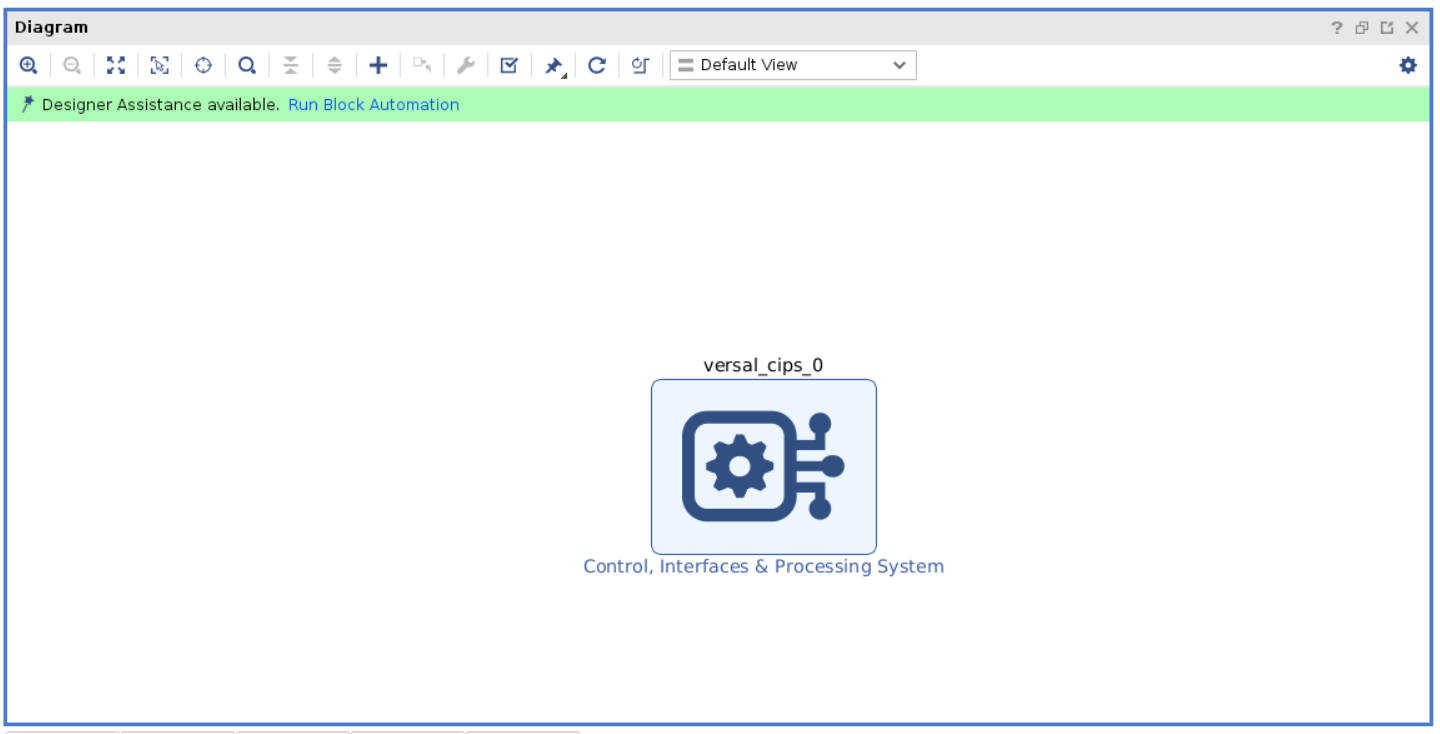Select the area selection tool

(160, 65)
